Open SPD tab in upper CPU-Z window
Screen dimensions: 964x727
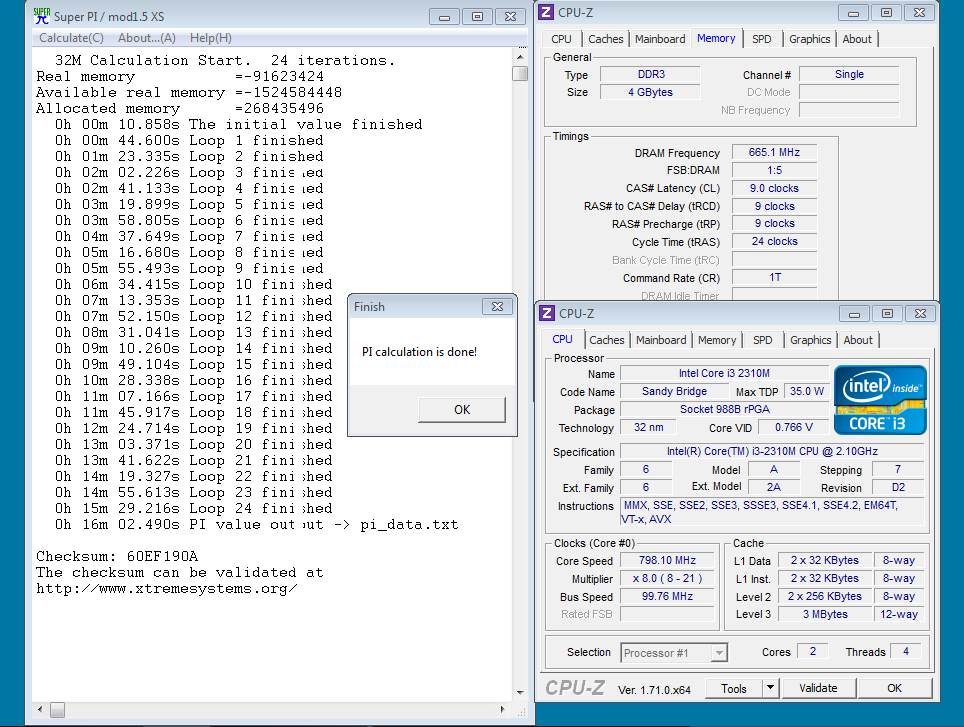click(x=762, y=39)
